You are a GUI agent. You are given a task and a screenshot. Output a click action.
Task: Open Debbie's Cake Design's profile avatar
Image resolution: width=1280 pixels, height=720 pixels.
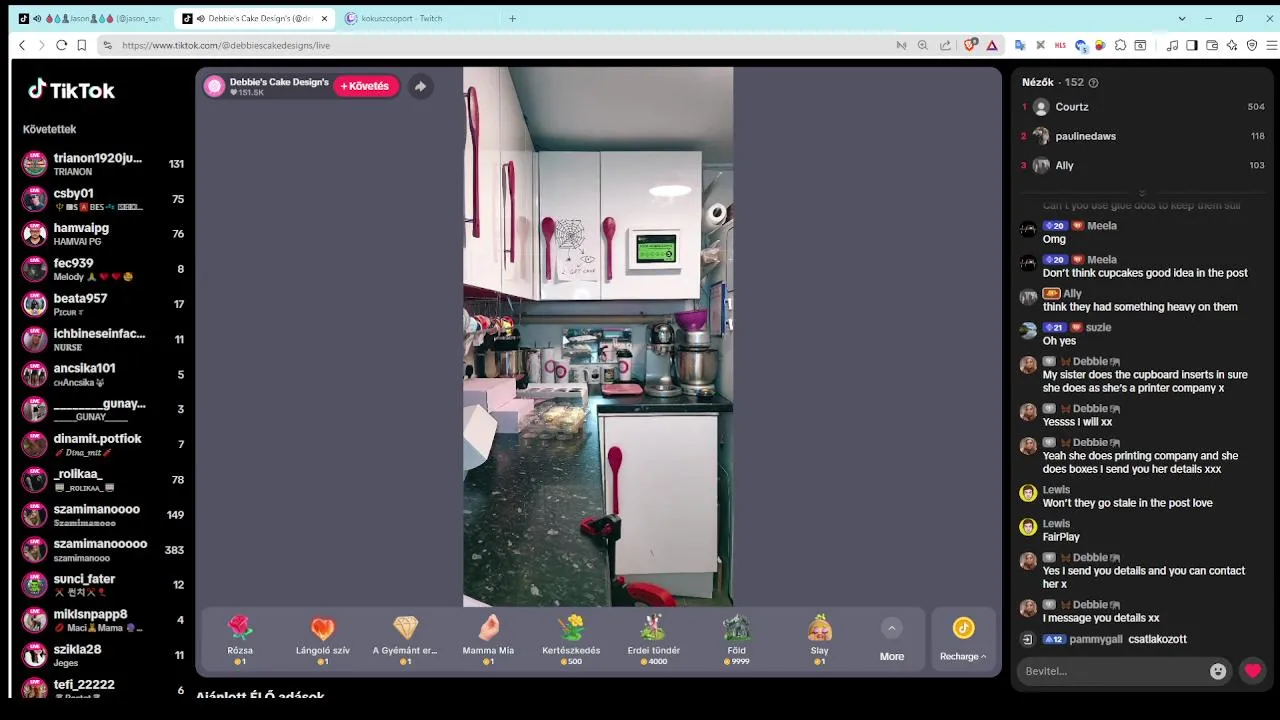(214, 86)
